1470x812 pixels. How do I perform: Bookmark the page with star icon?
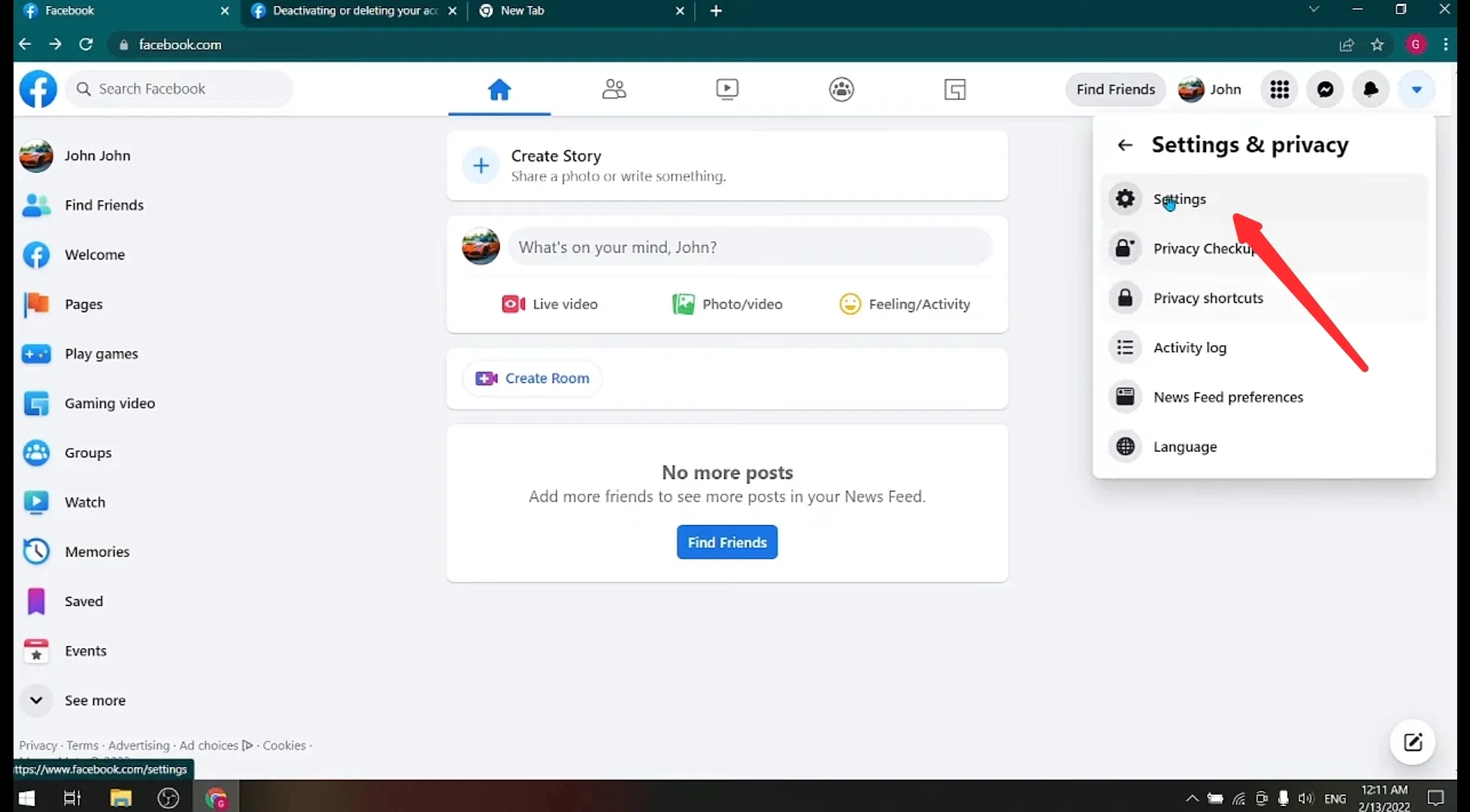1378,44
